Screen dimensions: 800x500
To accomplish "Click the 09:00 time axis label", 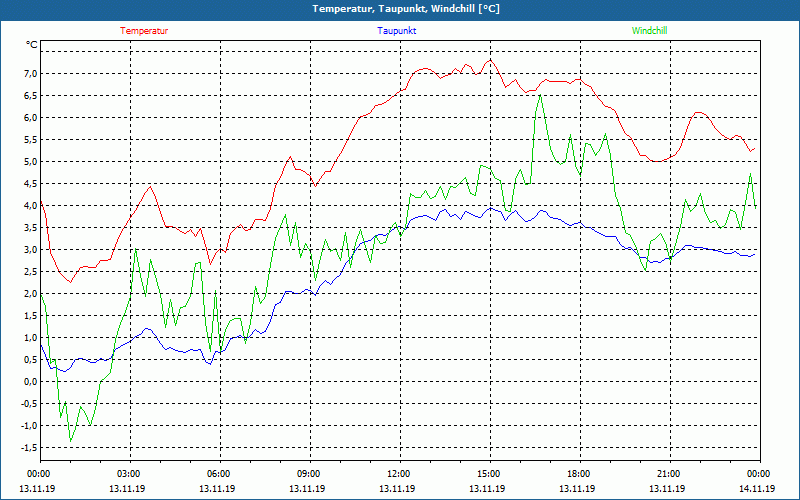I will coord(310,474).
